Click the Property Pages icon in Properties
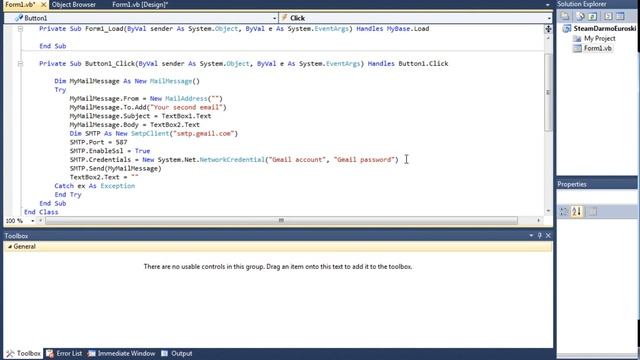 click(593, 211)
